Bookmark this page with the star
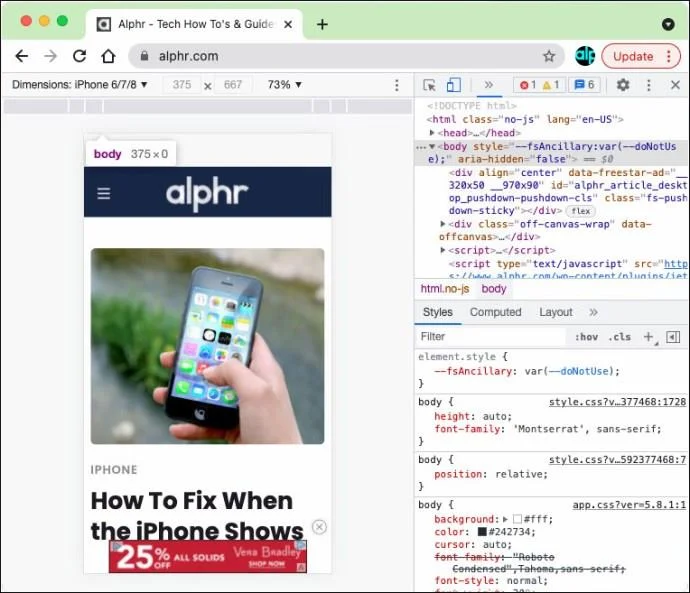690x593 pixels. [x=549, y=56]
